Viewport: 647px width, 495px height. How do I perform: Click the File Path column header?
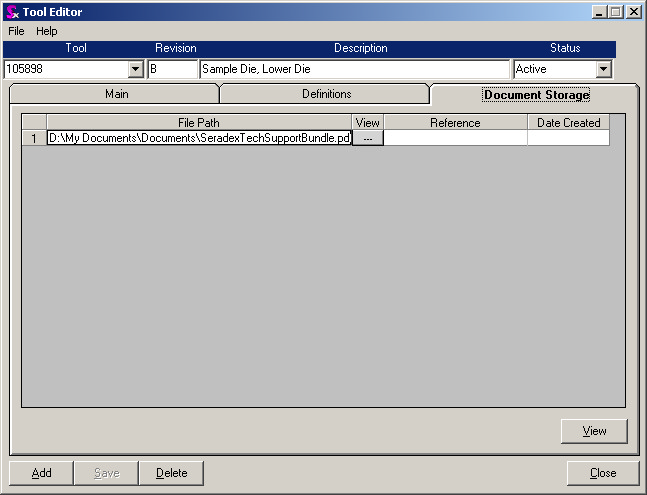coord(199,123)
